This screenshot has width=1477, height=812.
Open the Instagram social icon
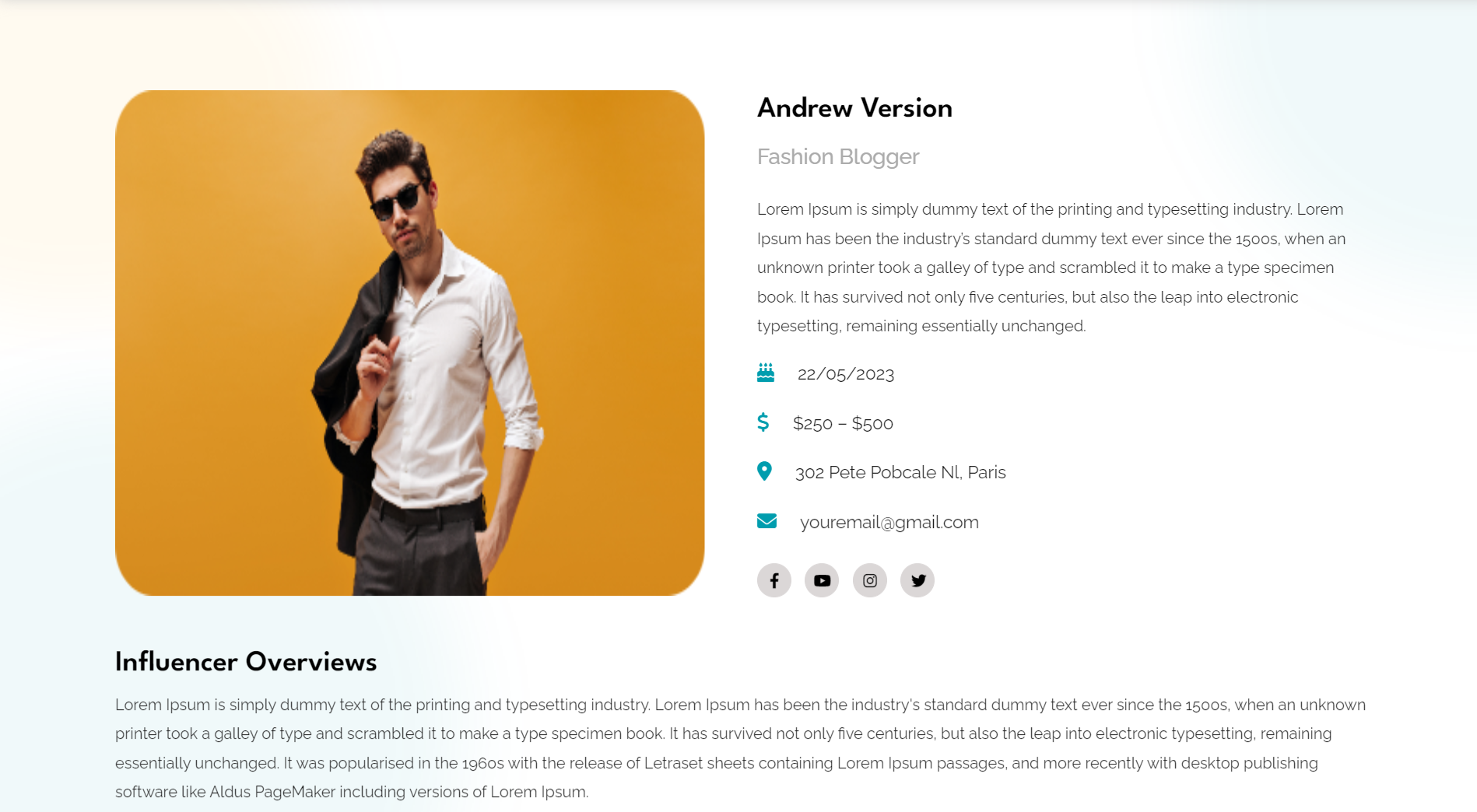(870, 580)
